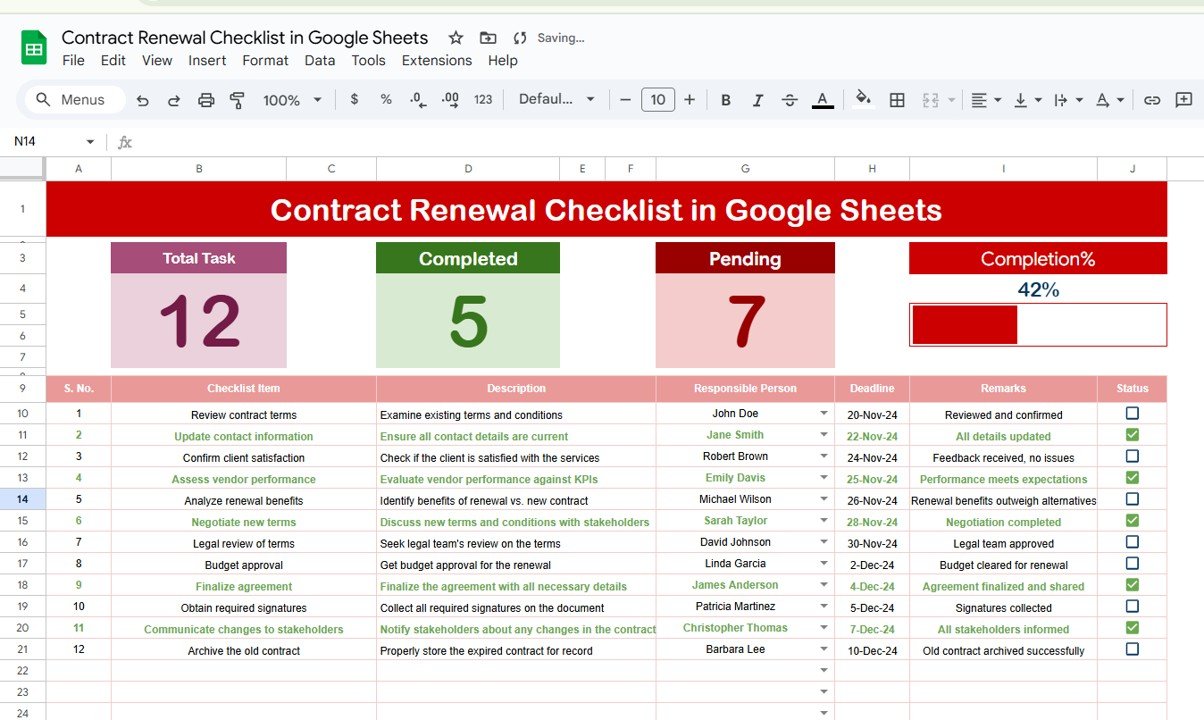This screenshot has height=720, width=1204.
Task: Open the Extensions menu
Action: click(437, 60)
